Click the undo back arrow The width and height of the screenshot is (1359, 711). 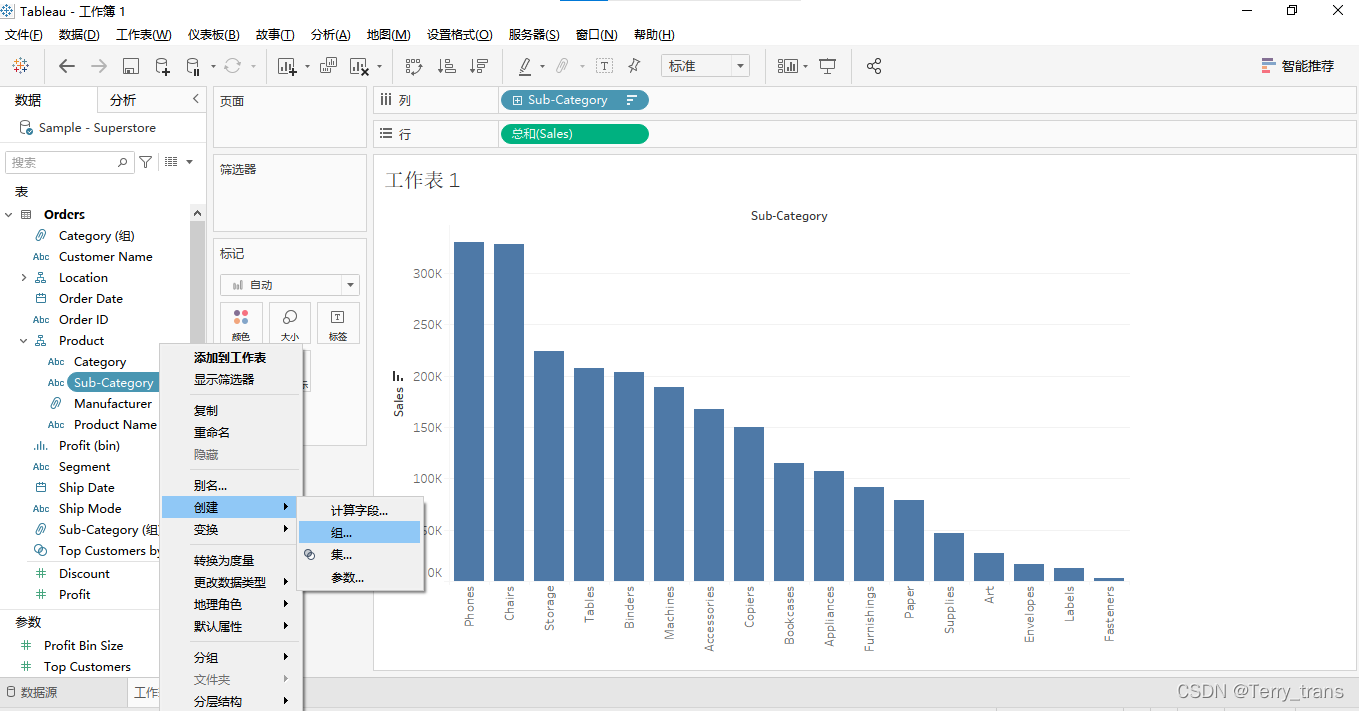point(67,66)
